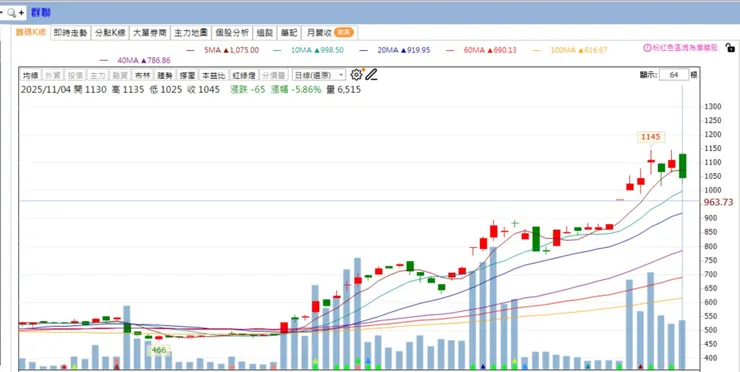740x372 pixels.
Task: Click the 顯示 candle count field showing 64
Action: pos(673,75)
